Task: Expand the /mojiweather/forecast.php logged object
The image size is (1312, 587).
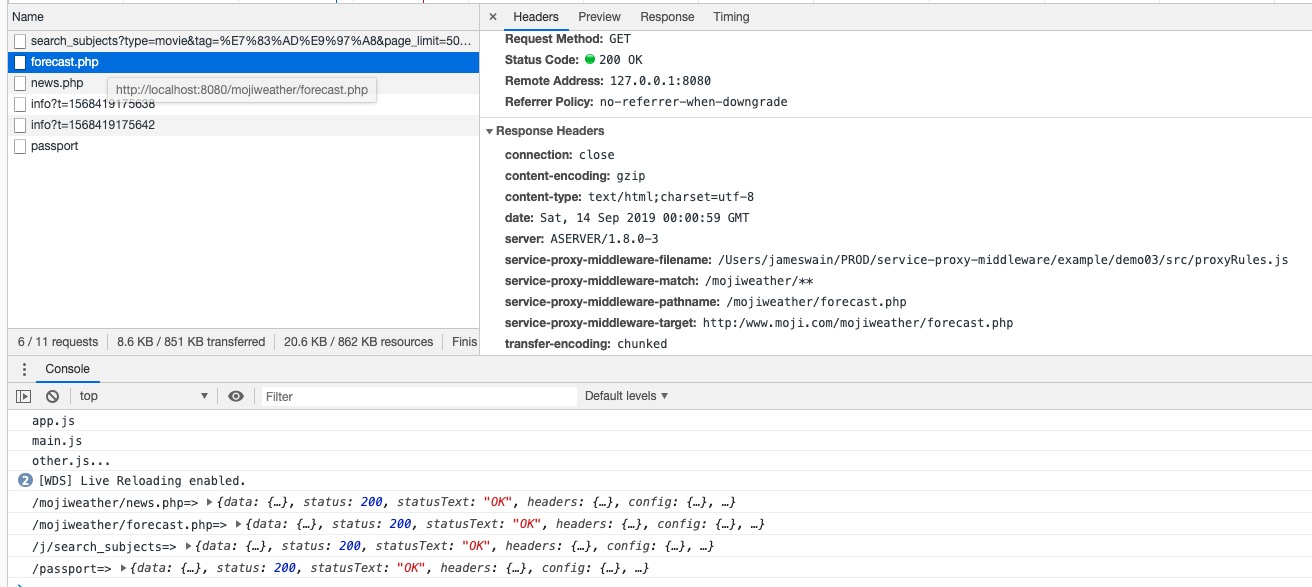Action: pyautogui.click(x=238, y=524)
